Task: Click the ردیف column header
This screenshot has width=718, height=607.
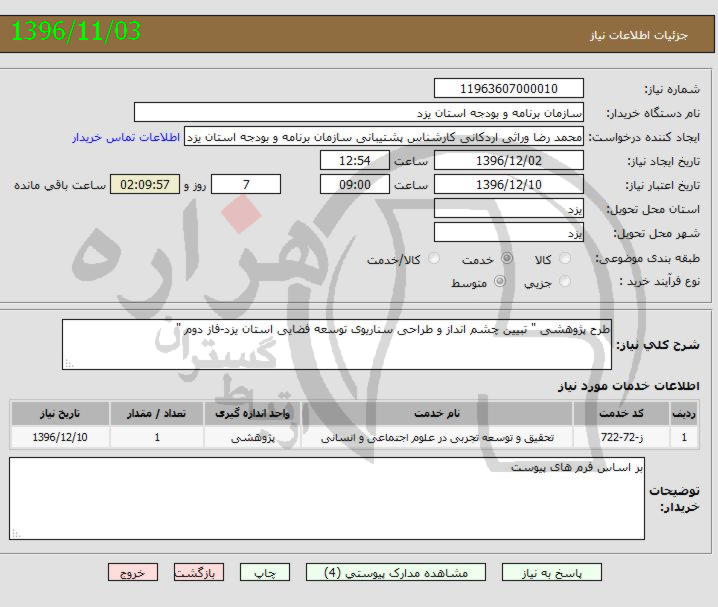Action: coord(684,413)
